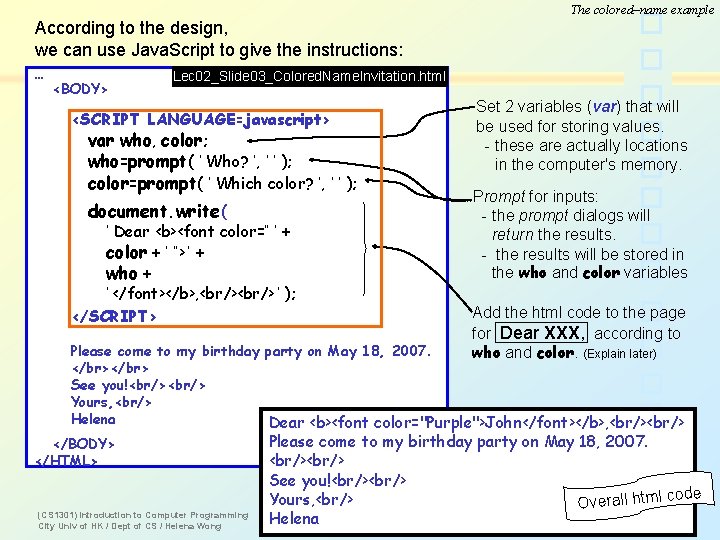The width and height of the screenshot is (720, 540).
Task: Select the 'var who, color;' code line
Action: pyautogui.click(x=148, y=141)
